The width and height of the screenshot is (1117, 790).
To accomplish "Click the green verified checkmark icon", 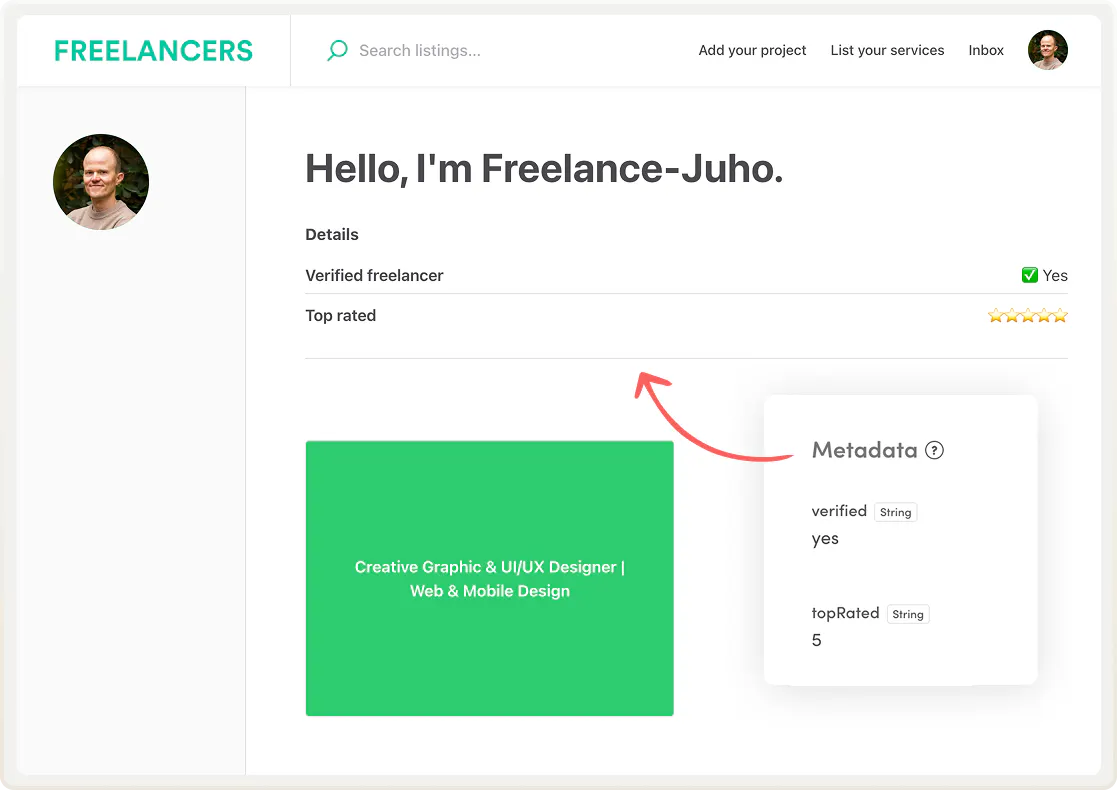I will [x=1029, y=275].
